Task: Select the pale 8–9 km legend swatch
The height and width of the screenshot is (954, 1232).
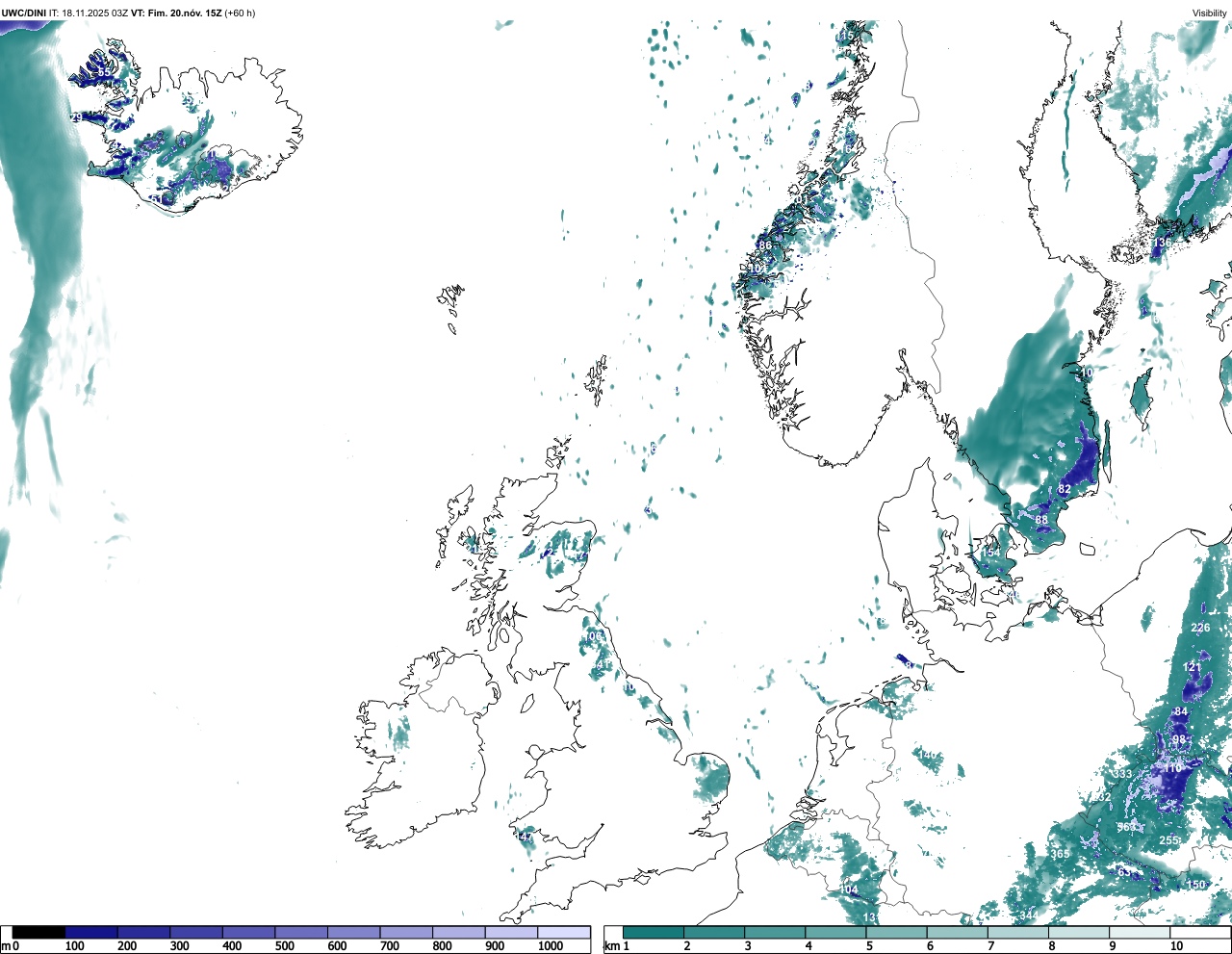Action: click(1081, 933)
